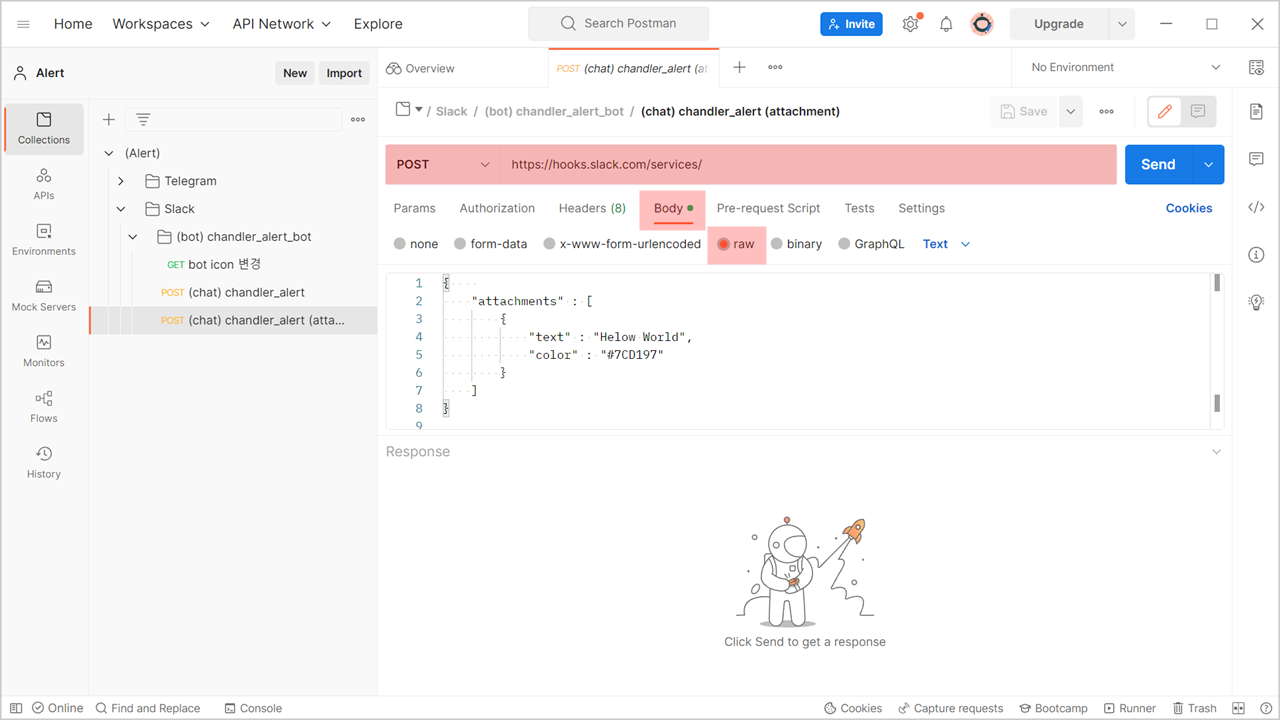This screenshot has width=1280, height=720.
Task: Select the form-data body type
Action: [x=490, y=244]
